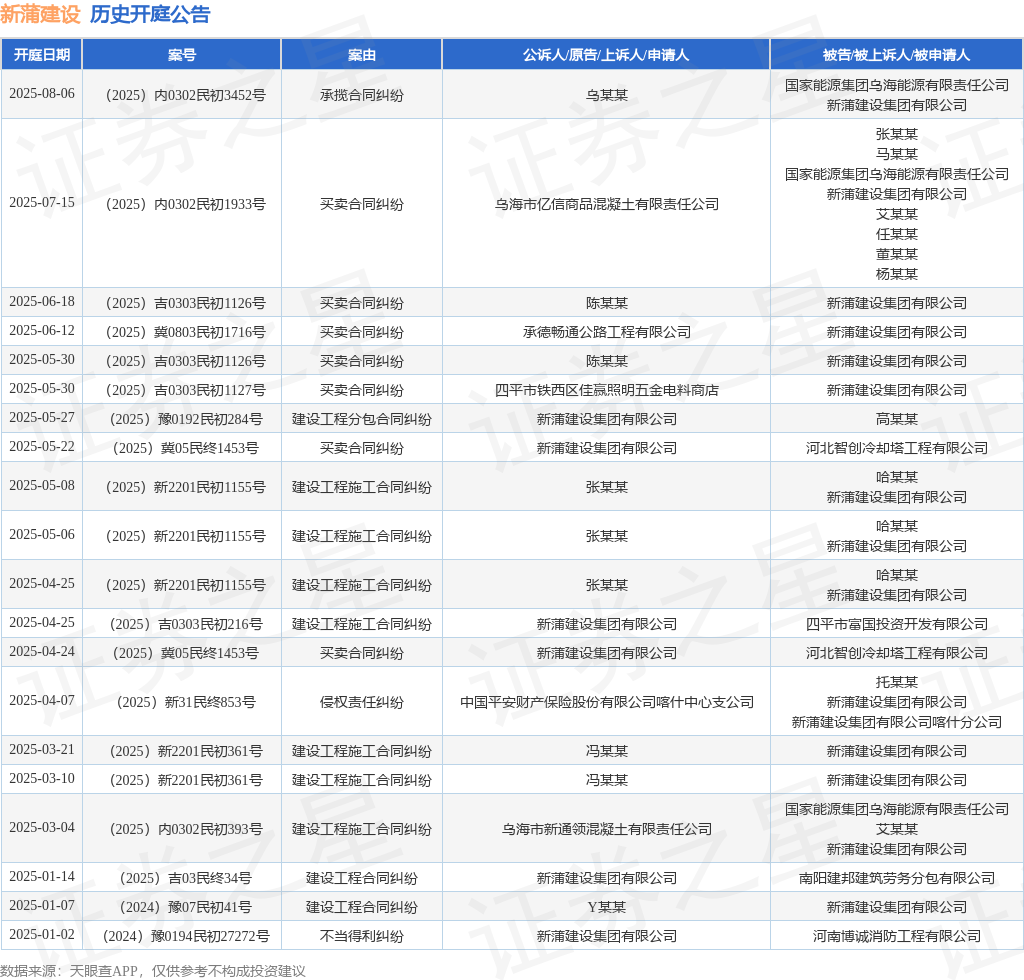Click case number 冀0803民初1716号

[x=185, y=332]
